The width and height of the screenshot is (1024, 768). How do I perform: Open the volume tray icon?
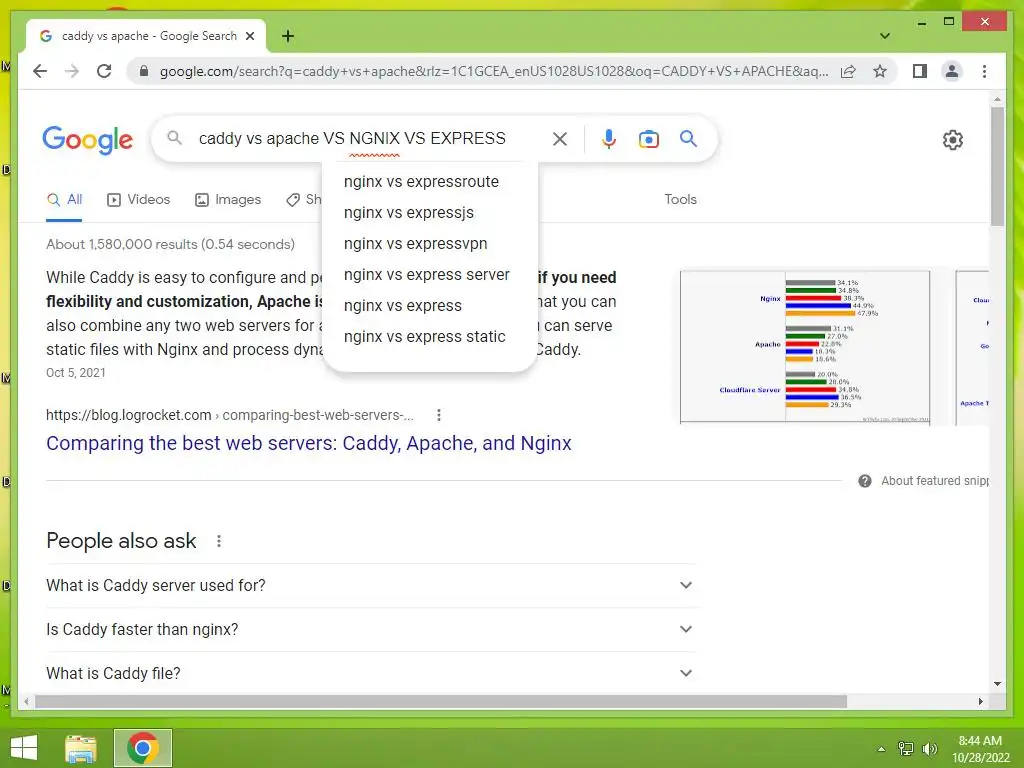point(929,749)
